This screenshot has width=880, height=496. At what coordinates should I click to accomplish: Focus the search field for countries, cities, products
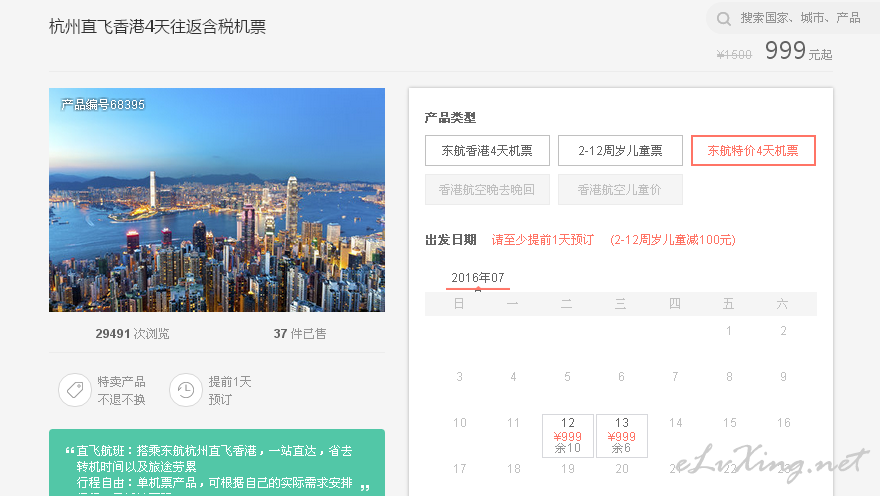[x=800, y=18]
